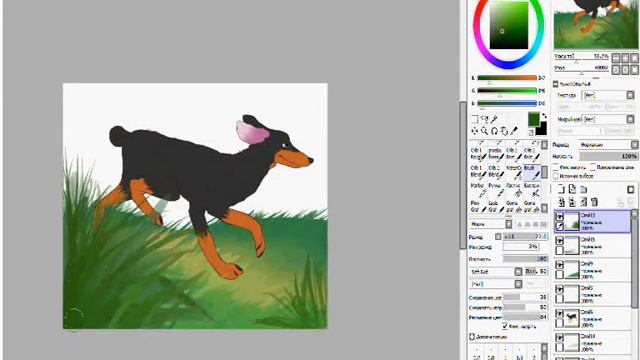The height and width of the screenshot is (360, 640).
Task: Toggle visibility of fourth layer from top
Action: tap(560, 289)
